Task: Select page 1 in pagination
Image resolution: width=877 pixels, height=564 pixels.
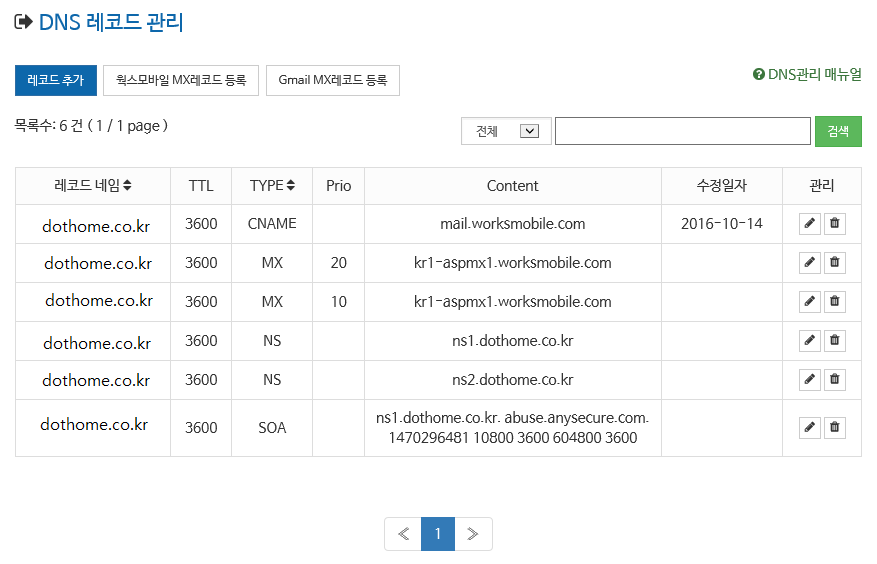Action: tap(438, 534)
